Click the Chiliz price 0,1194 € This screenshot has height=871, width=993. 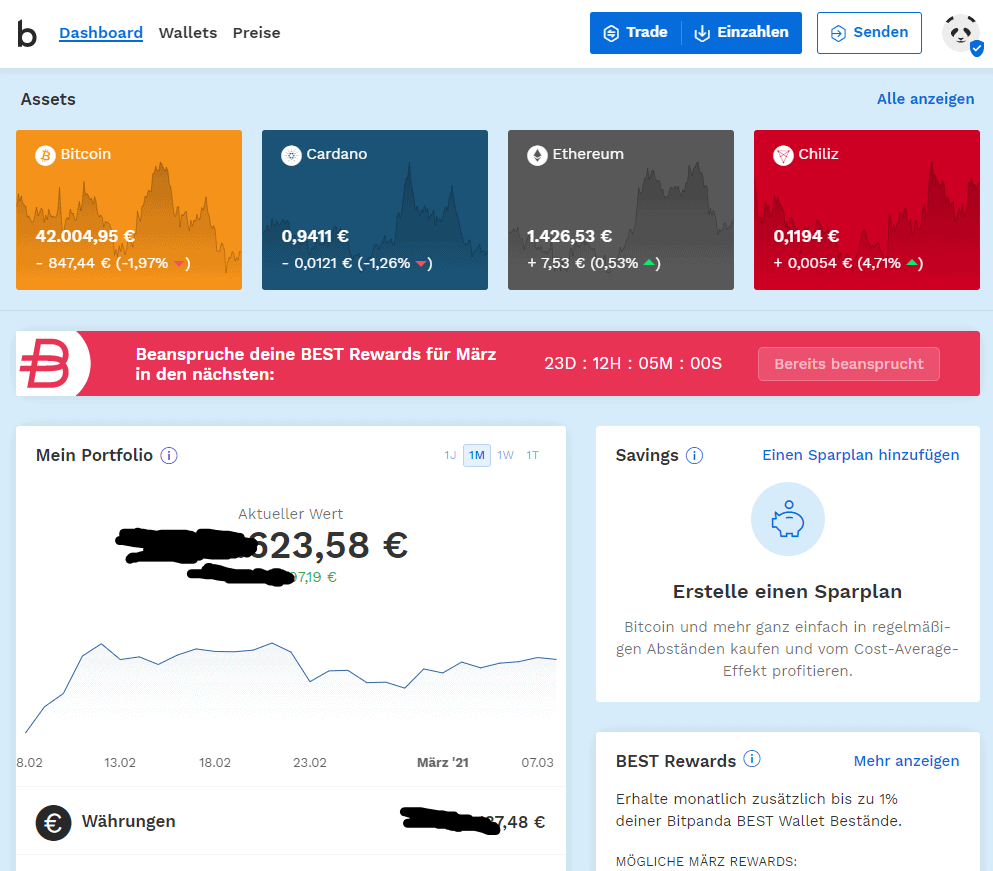(806, 236)
